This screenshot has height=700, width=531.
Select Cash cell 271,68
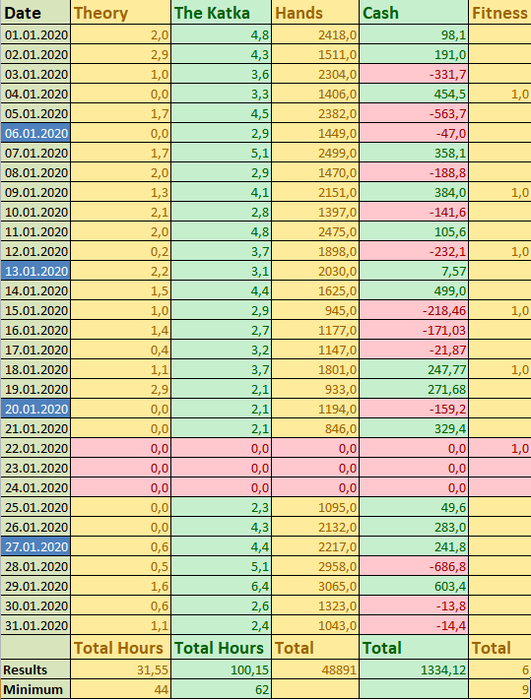coord(414,389)
